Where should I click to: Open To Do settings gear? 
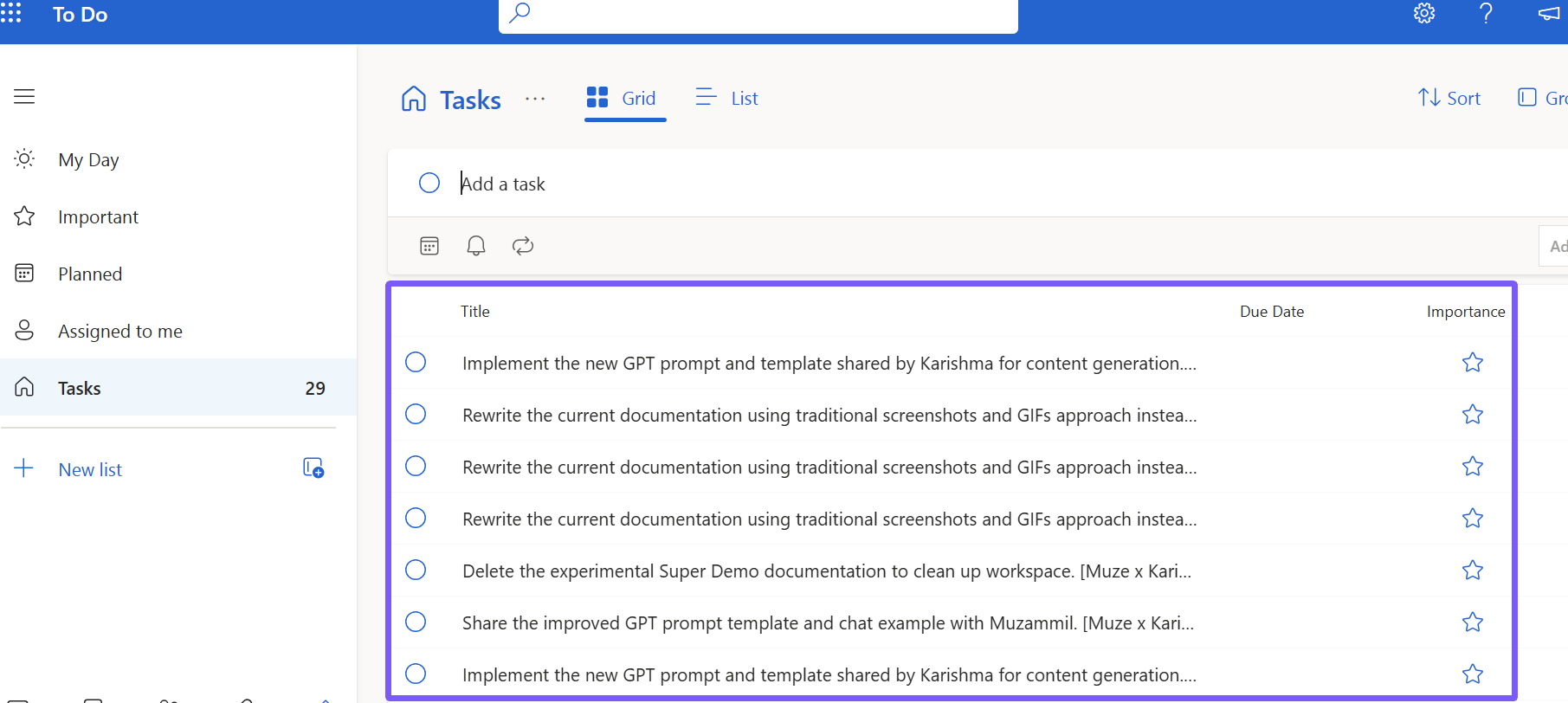pos(1423,13)
